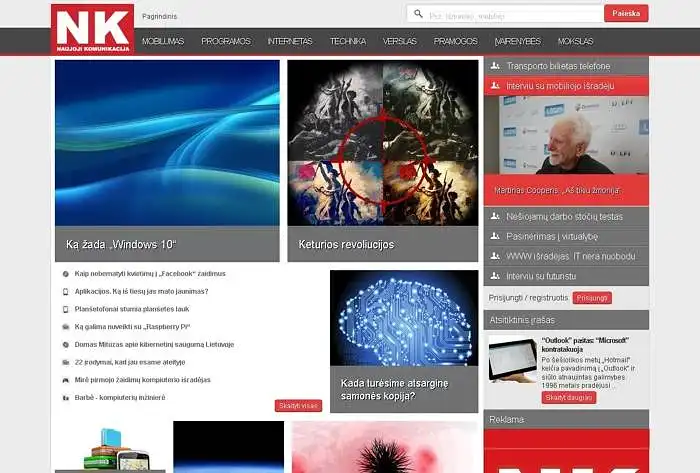The width and height of the screenshot is (700, 473).
Task: Click the icon beside 22 įrodymai article
Action: 66,362
